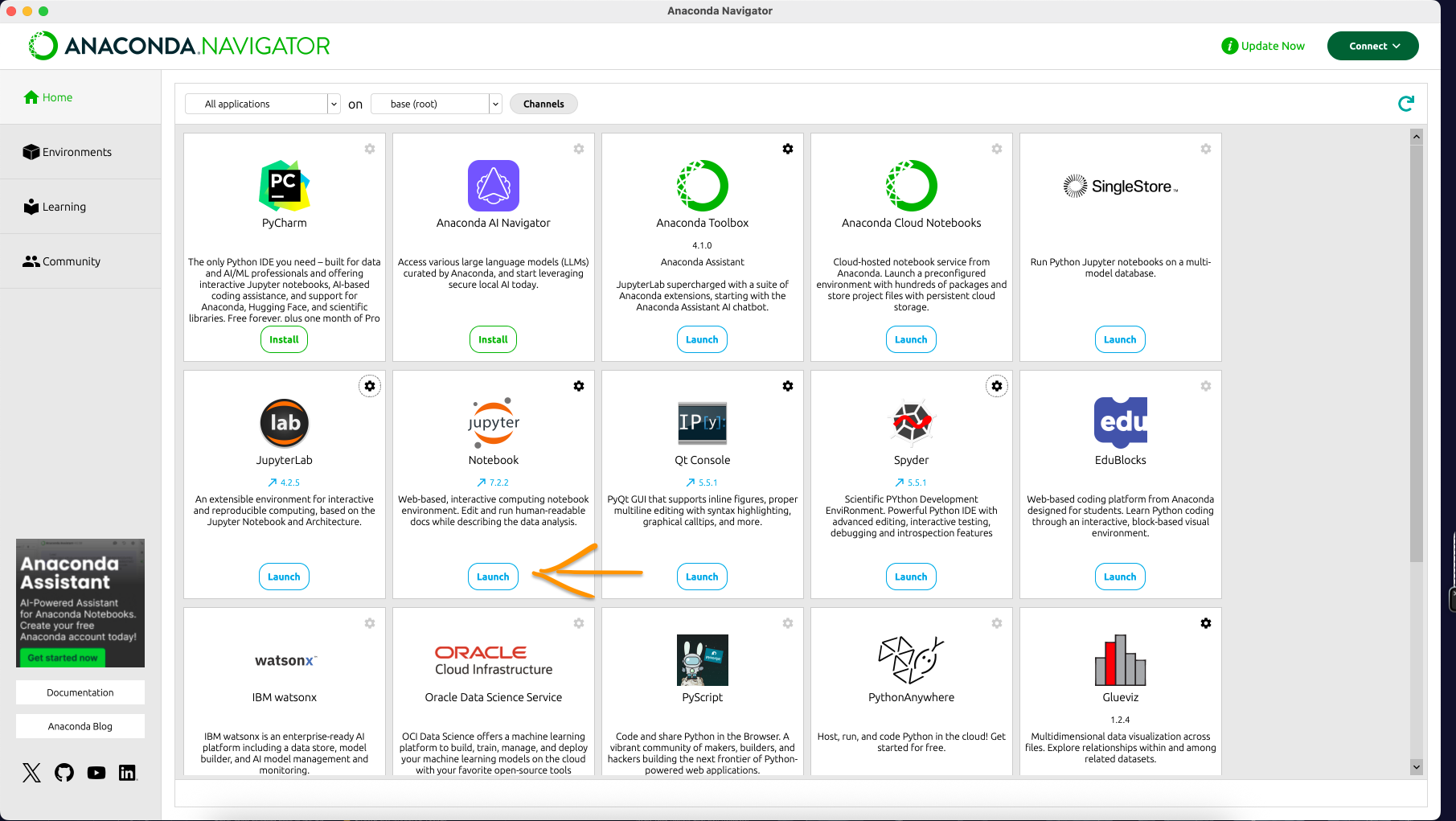Image resolution: width=1456 pixels, height=821 pixels.
Task: Launch Jupyter Notebook
Action: [493, 577]
